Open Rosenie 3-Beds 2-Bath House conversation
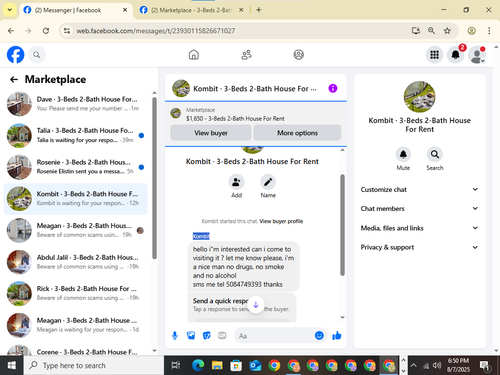The image size is (500, 375). pyautogui.click(x=76, y=167)
